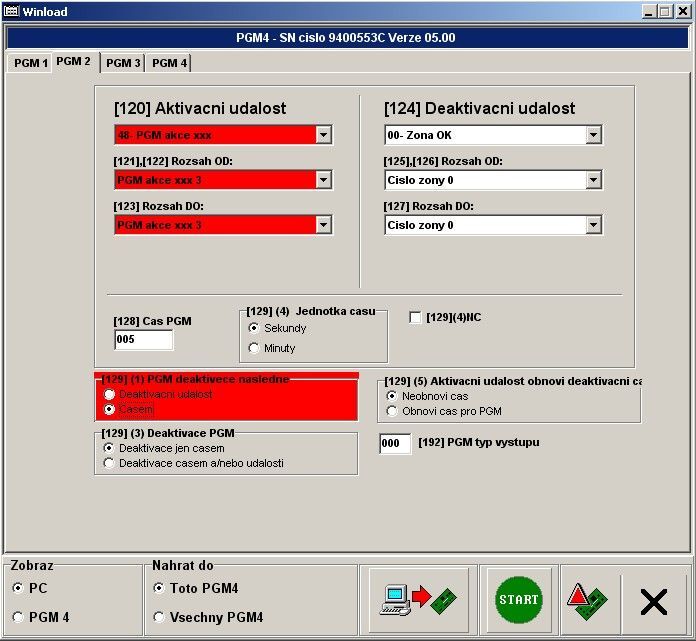The height and width of the screenshot is (641, 696).
Task: Open the PGM 3 tab
Action: (123, 63)
